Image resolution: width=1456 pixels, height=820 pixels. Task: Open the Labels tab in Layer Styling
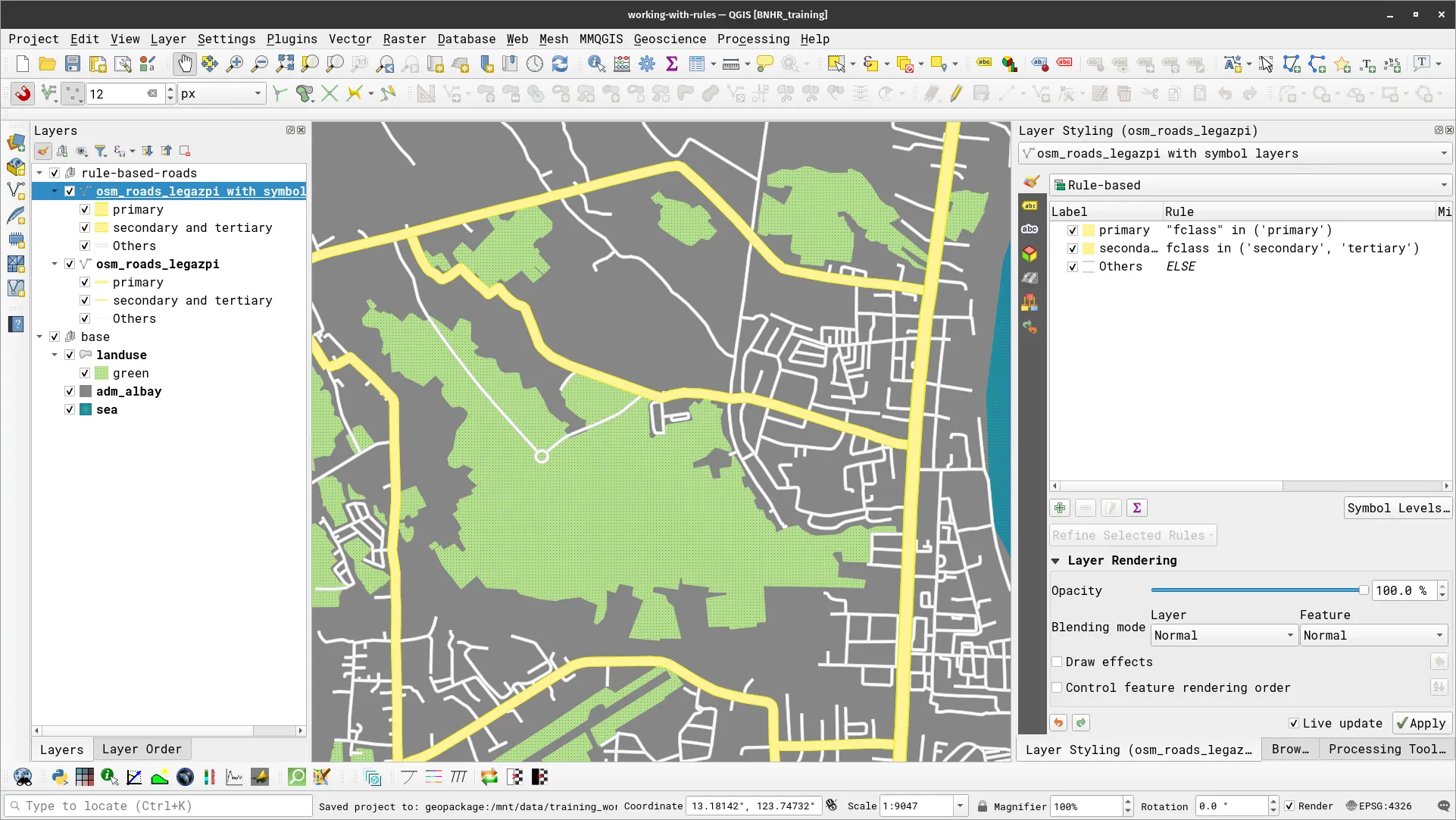point(1030,206)
